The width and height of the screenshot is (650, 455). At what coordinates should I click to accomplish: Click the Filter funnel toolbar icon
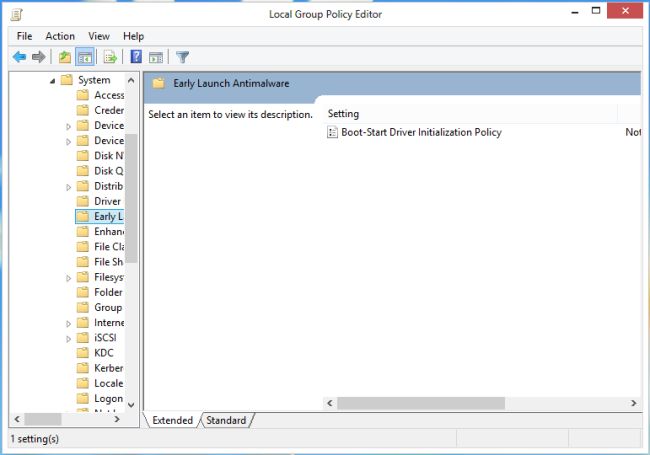[182, 57]
